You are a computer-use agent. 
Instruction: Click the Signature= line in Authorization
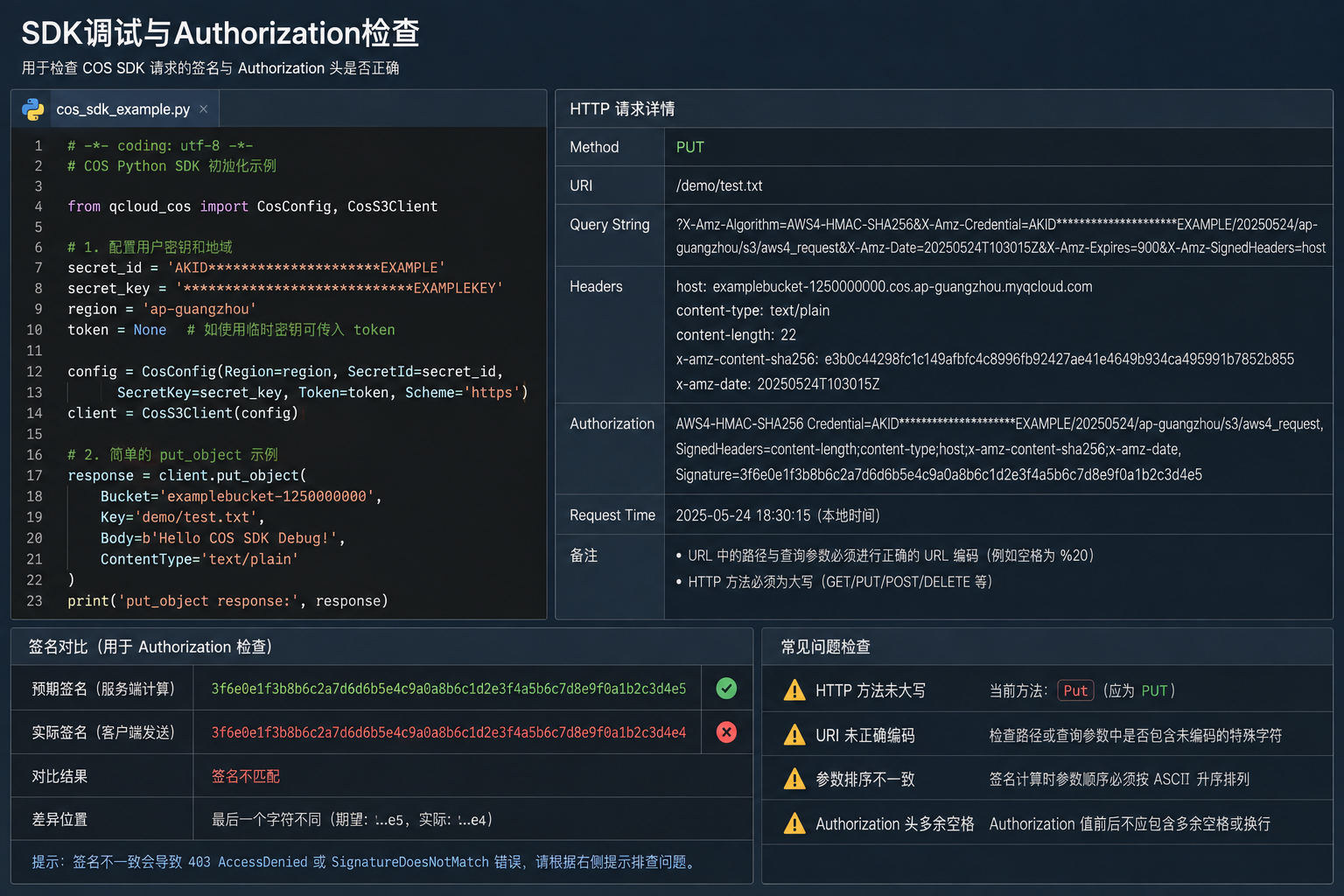click(939, 474)
